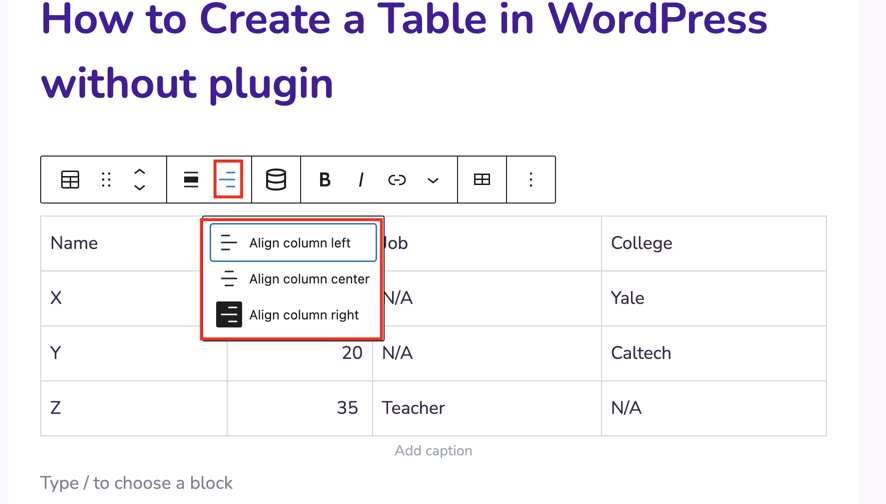Click the Y name cell
886x504 pixels.
coord(133,353)
